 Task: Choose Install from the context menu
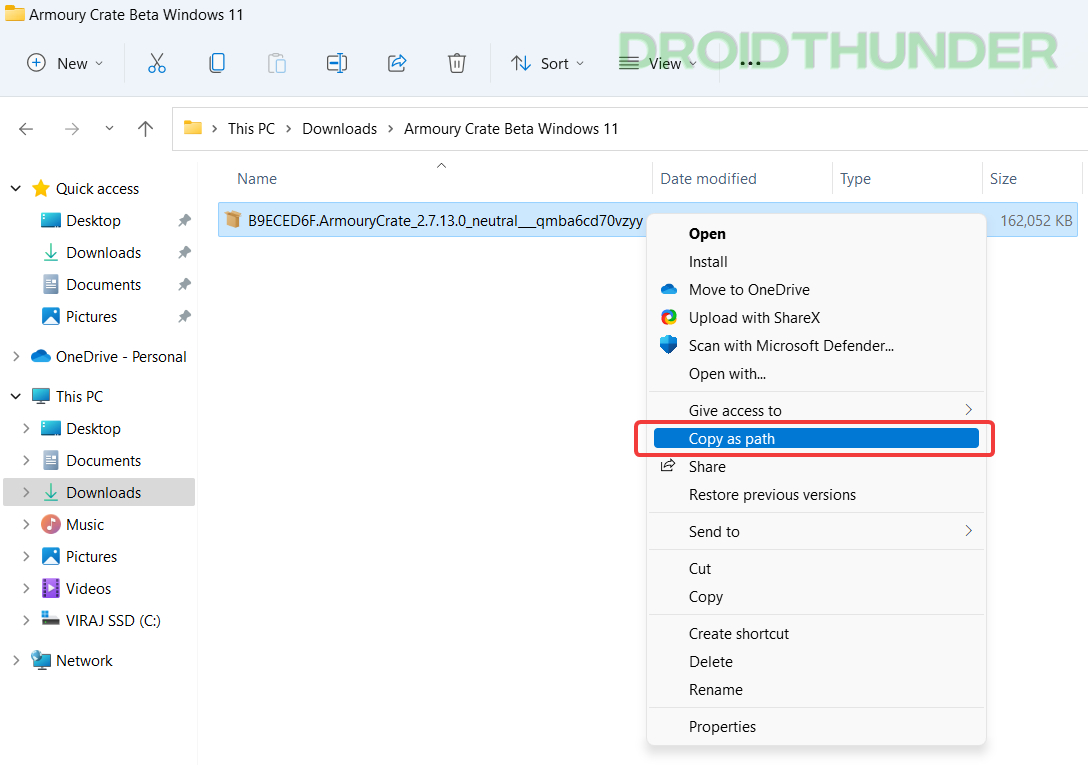tap(708, 262)
